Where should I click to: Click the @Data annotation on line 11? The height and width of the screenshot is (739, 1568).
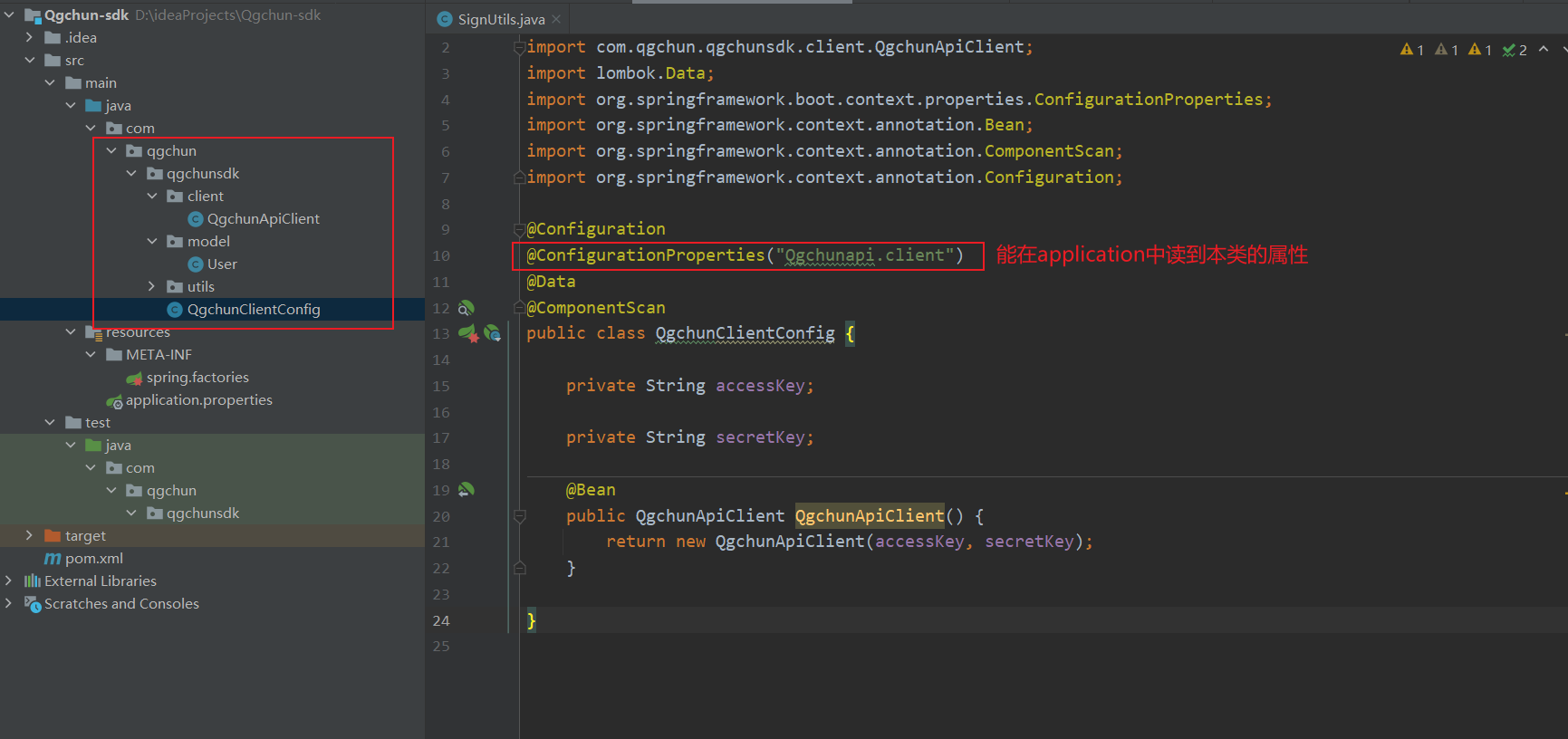[x=551, y=282]
